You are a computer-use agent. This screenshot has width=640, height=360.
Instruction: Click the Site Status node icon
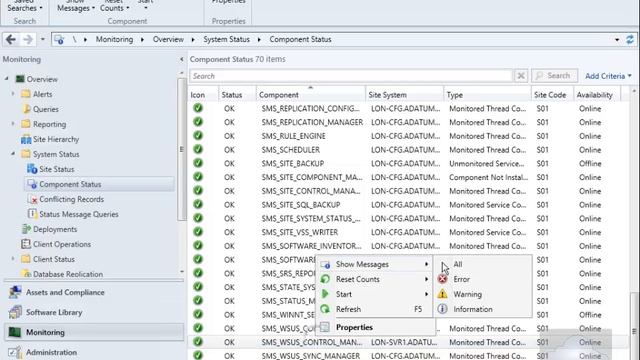32,169
